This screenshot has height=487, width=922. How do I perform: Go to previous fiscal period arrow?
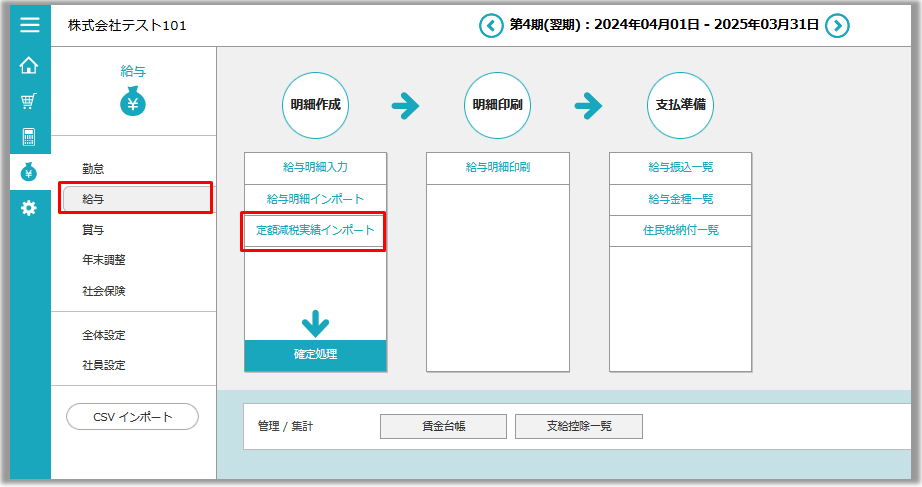[491, 25]
